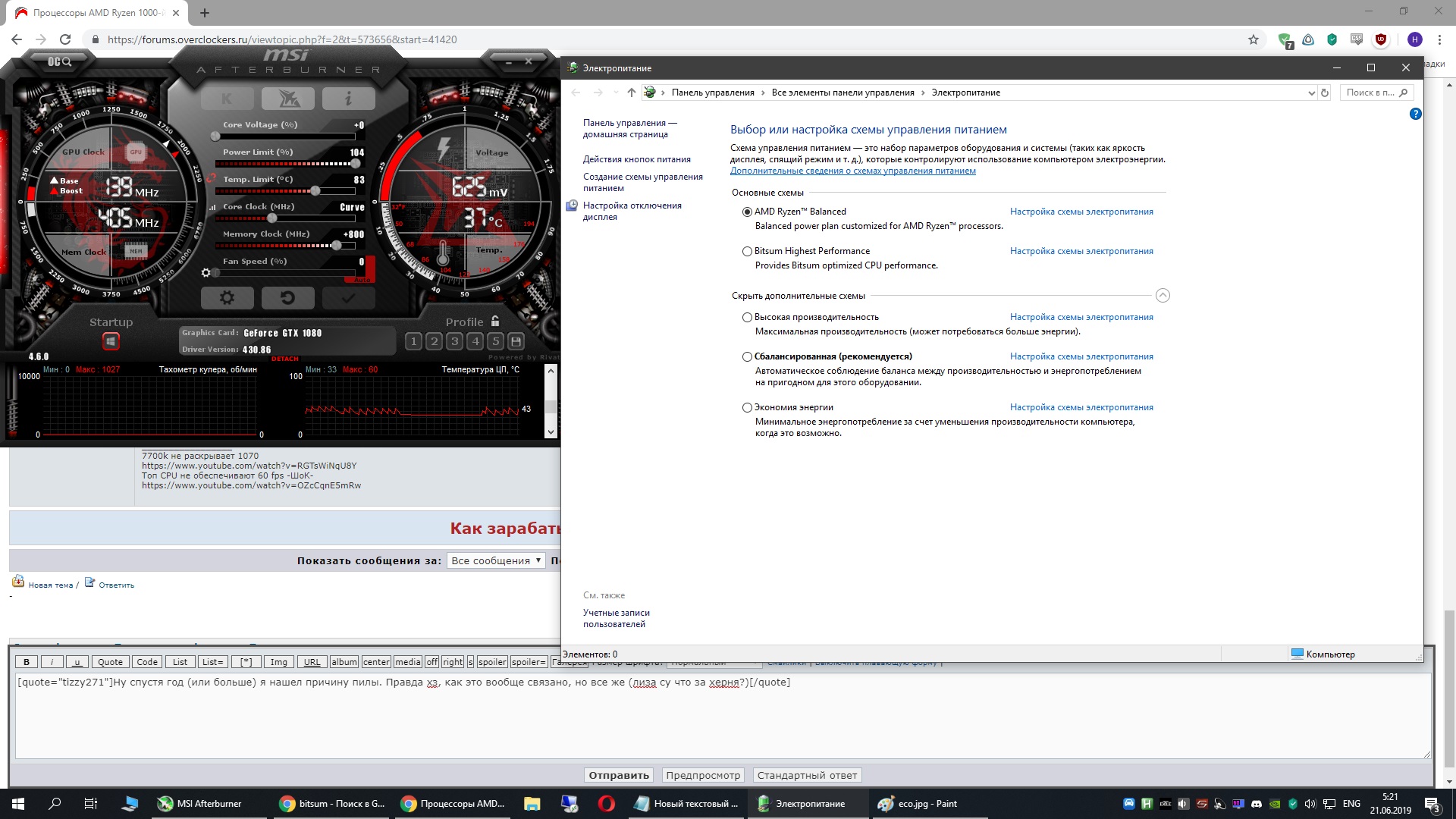Click in the Control Panel search field
This screenshot has height=819, width=1456.
click(1370, 93)
